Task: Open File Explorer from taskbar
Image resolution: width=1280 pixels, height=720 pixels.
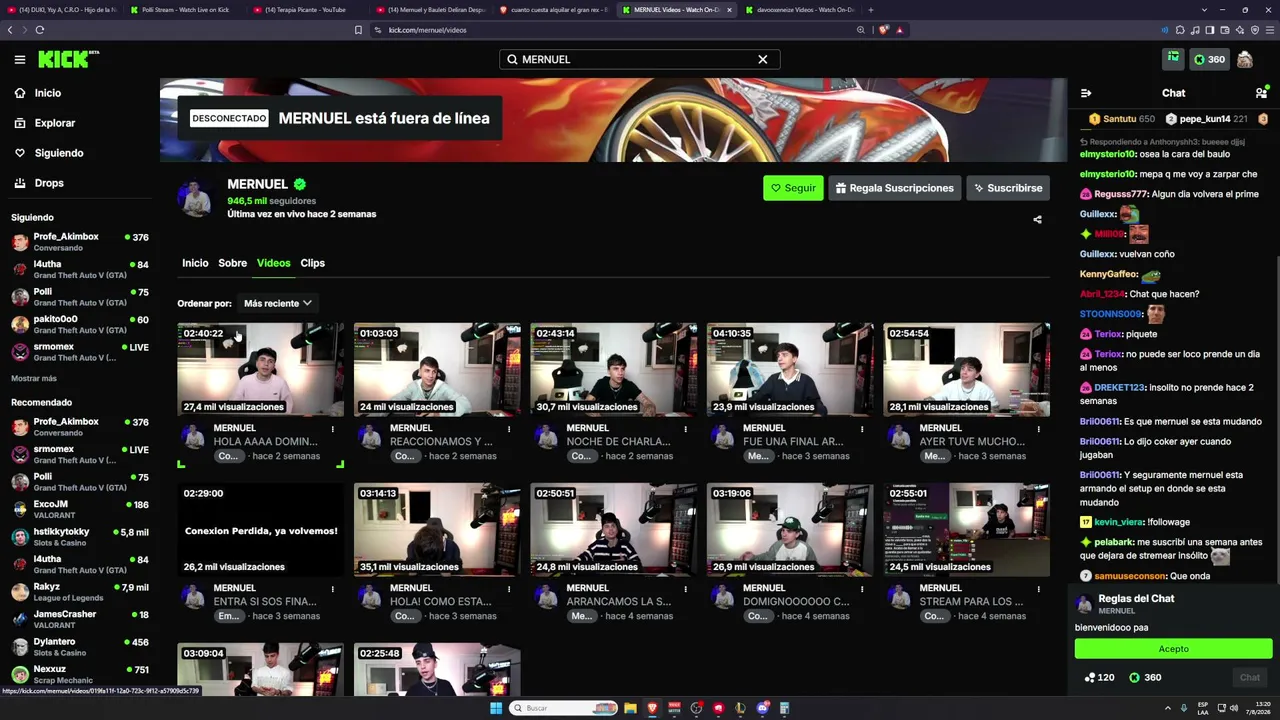Action: coord(630,708)
